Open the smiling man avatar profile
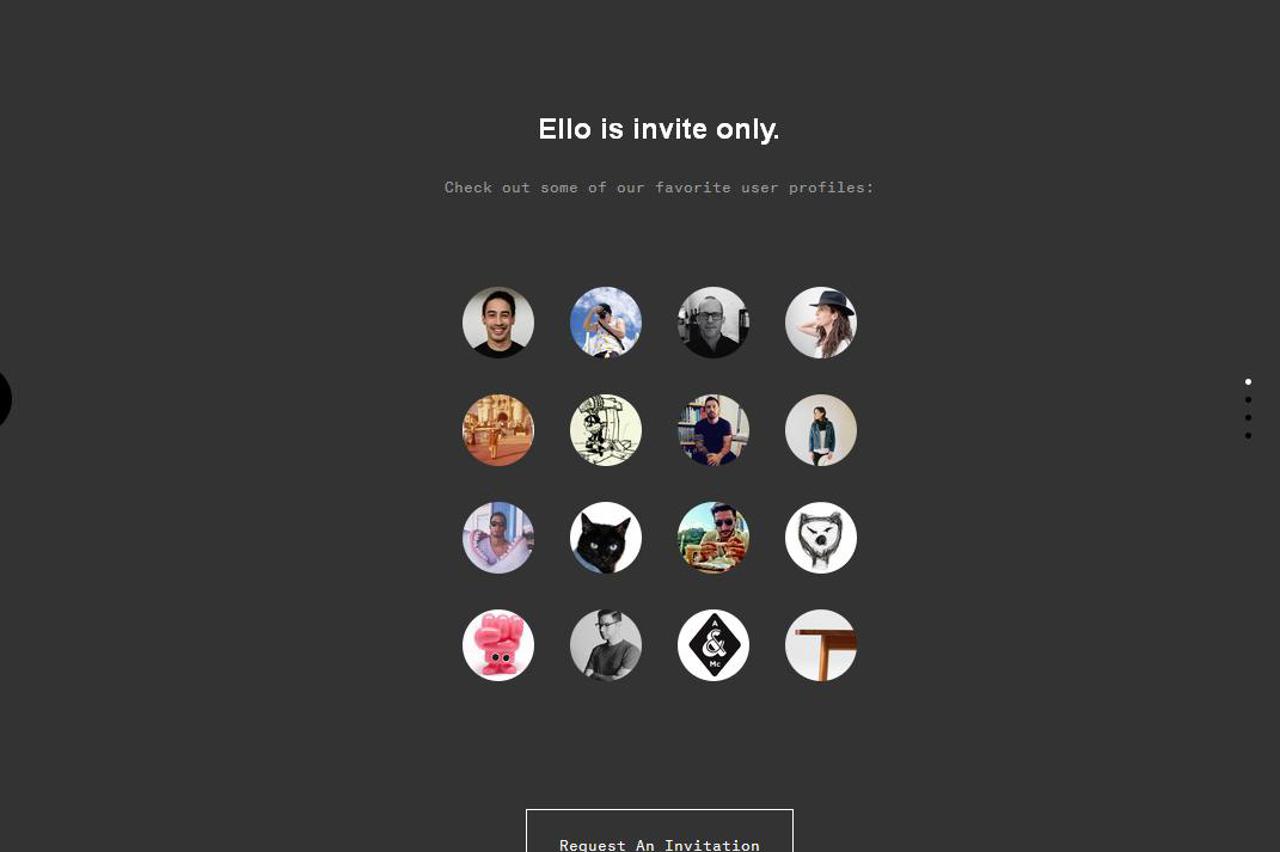The image size is (1280, 852). [x=498, y=323]
